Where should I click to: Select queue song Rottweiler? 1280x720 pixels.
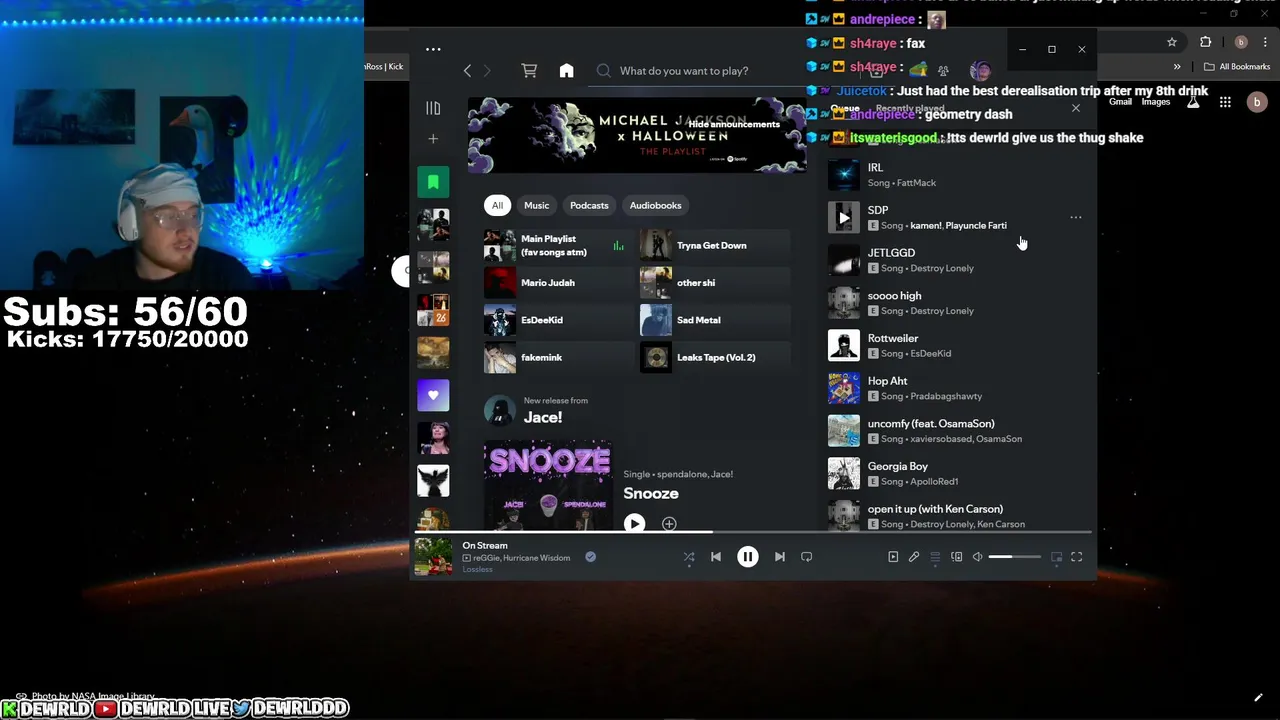click(957, 345)
